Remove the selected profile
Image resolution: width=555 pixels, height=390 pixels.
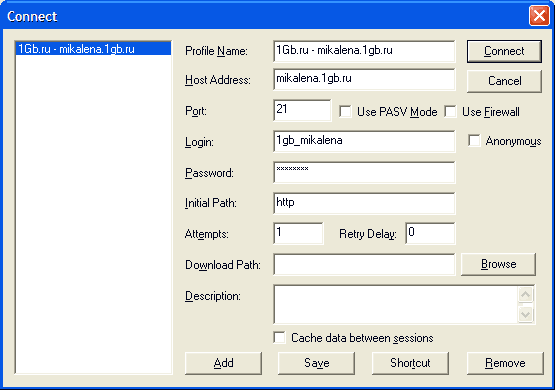505,363
